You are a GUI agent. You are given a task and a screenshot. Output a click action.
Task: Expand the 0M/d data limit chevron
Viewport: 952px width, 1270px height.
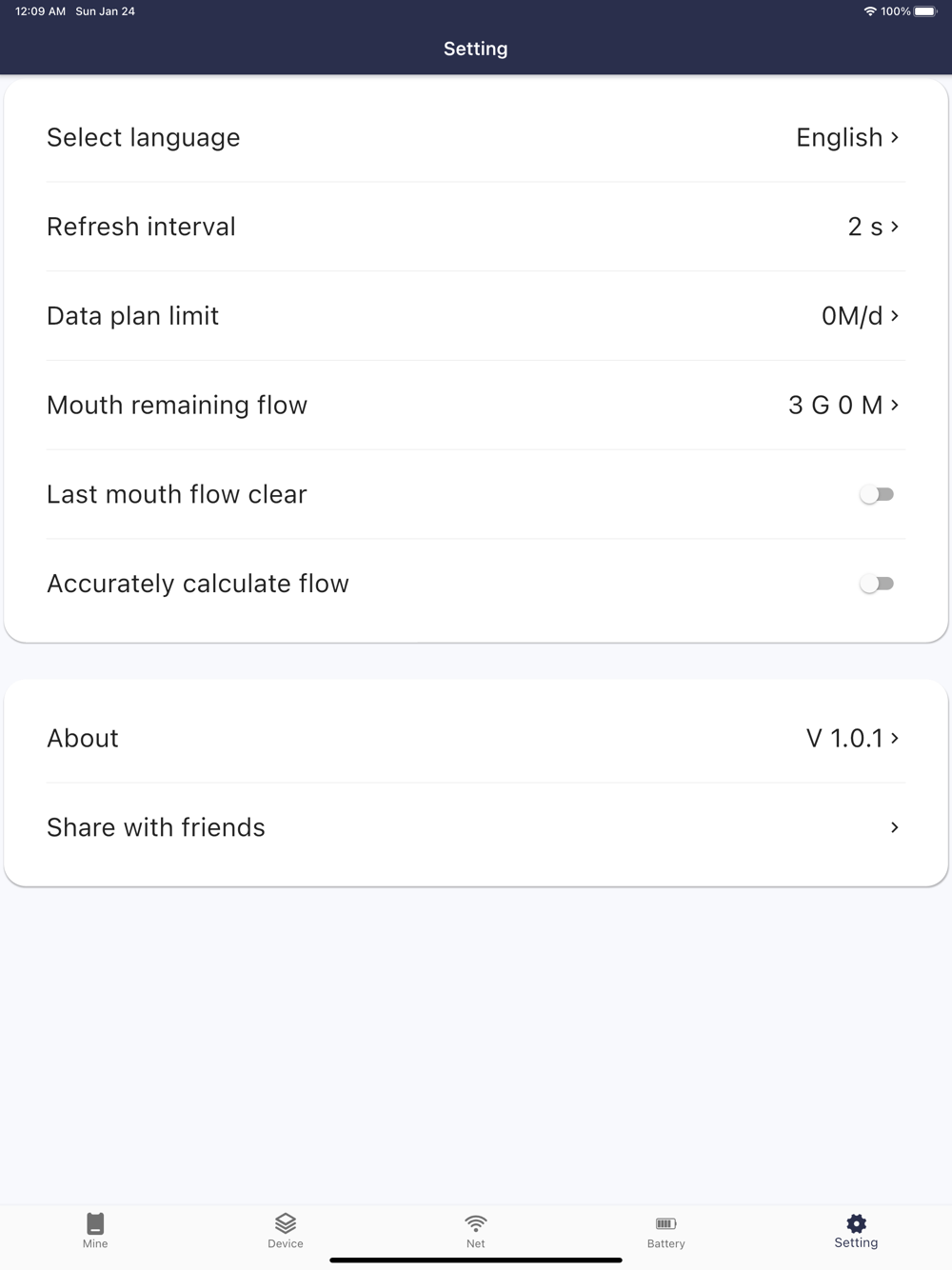click(x=895, y=316)
